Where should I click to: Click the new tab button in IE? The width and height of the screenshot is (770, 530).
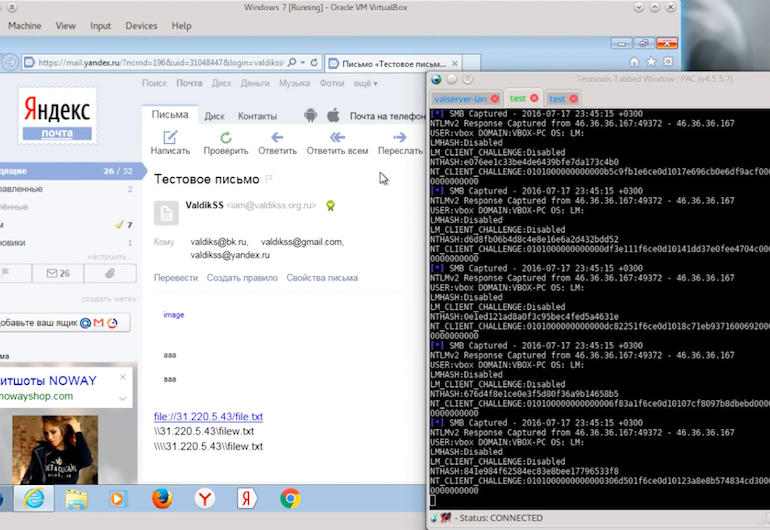click(x=471, y=63)
